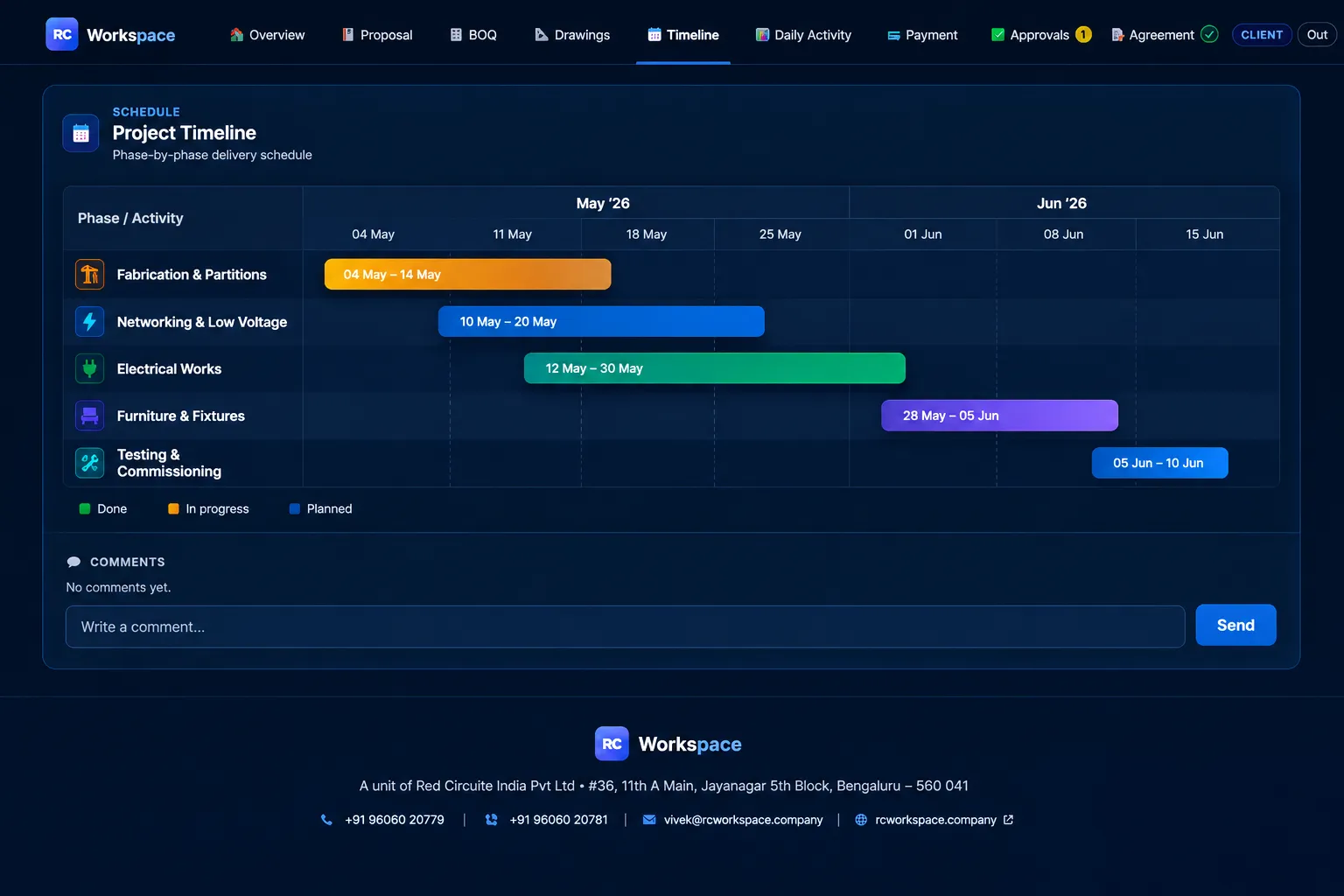This screenshot has height=896, width=1344.
Task: Click the Overview house icon
Action: pos(236,35)
